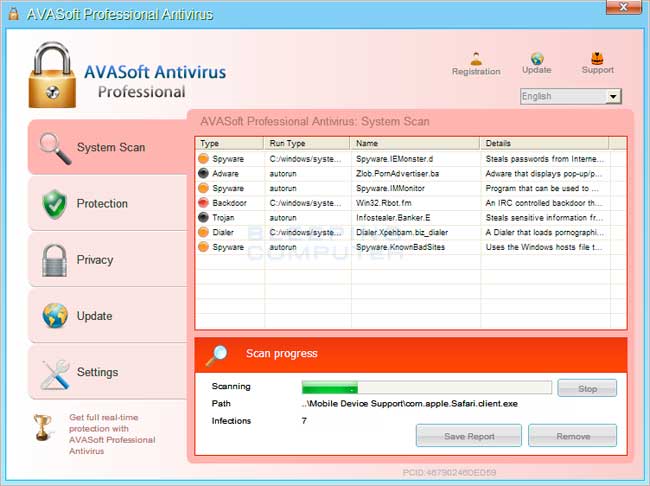Viewport: 650px width, 486px height.
Task: Click 'A Dialer that loads' details cell
Action: [544, 232]
